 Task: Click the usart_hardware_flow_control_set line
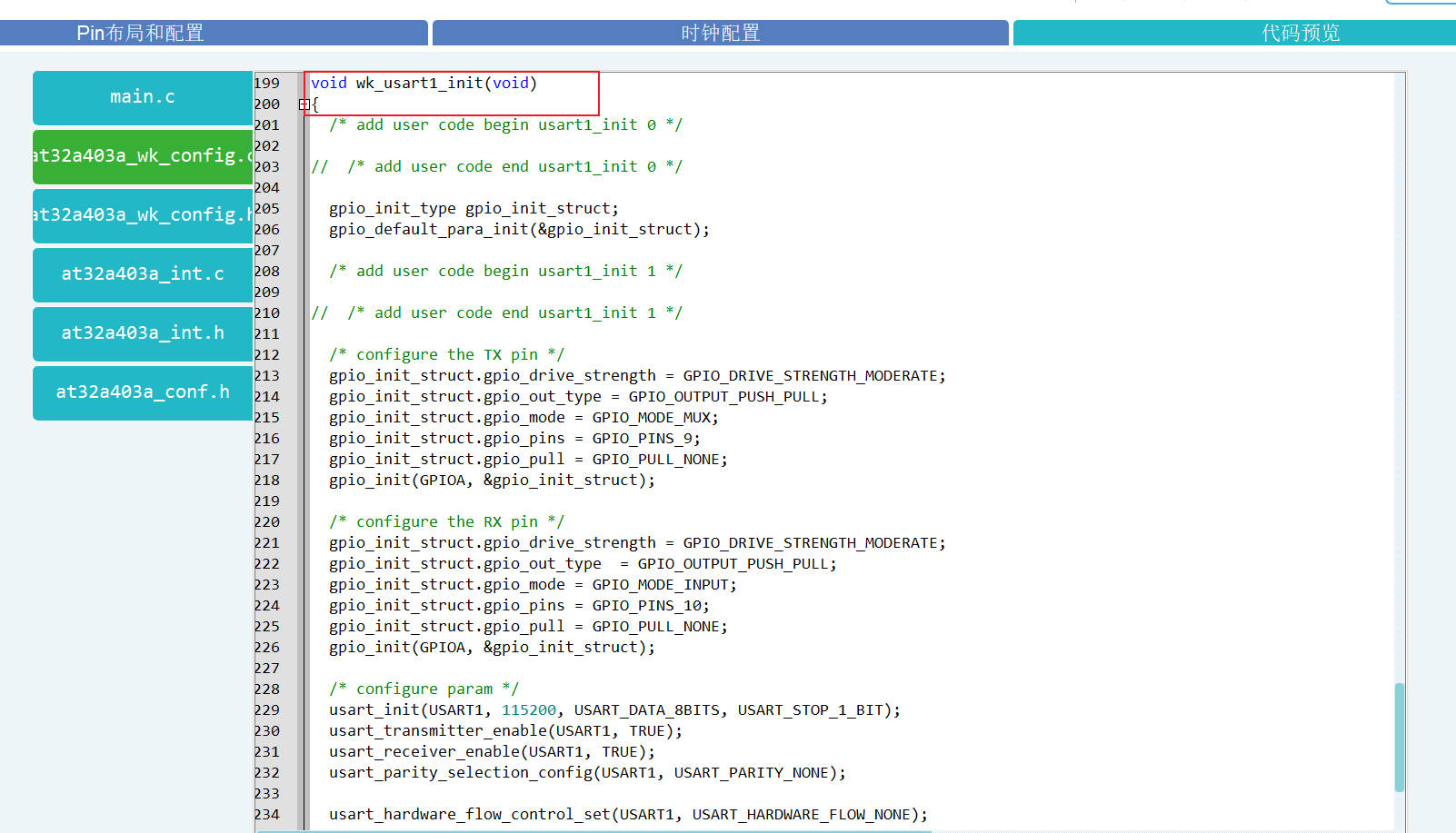(x=628, y=814)
